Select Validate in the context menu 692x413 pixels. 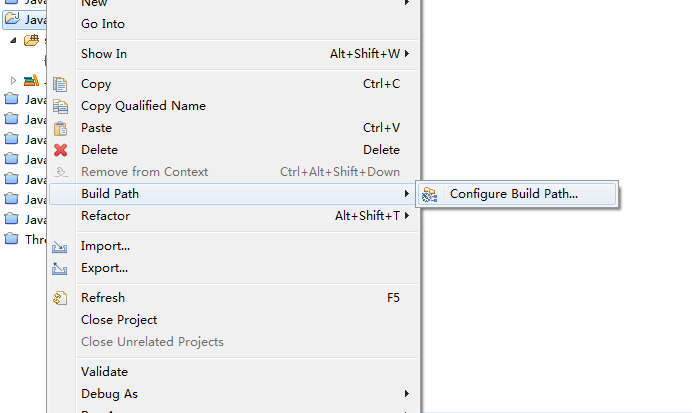(x=104, y=372)
